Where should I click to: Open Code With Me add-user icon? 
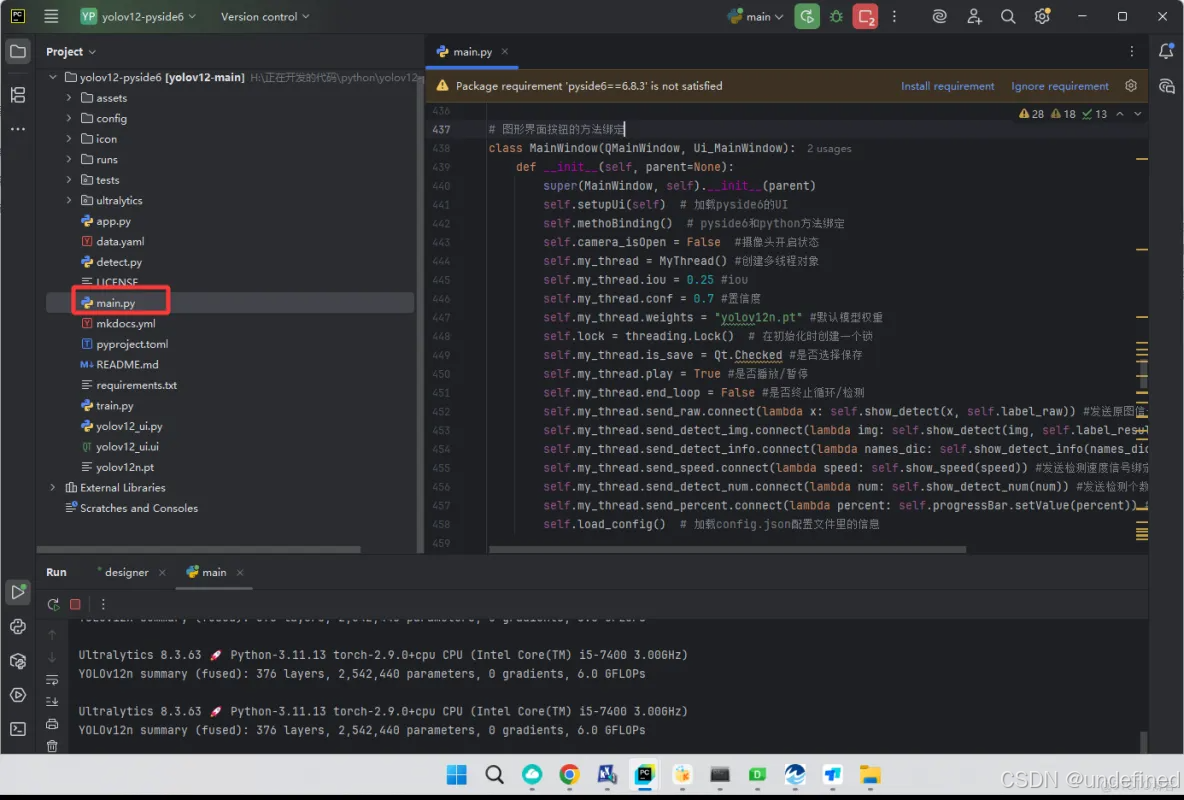pyautogui.click(x=974, y=16)
